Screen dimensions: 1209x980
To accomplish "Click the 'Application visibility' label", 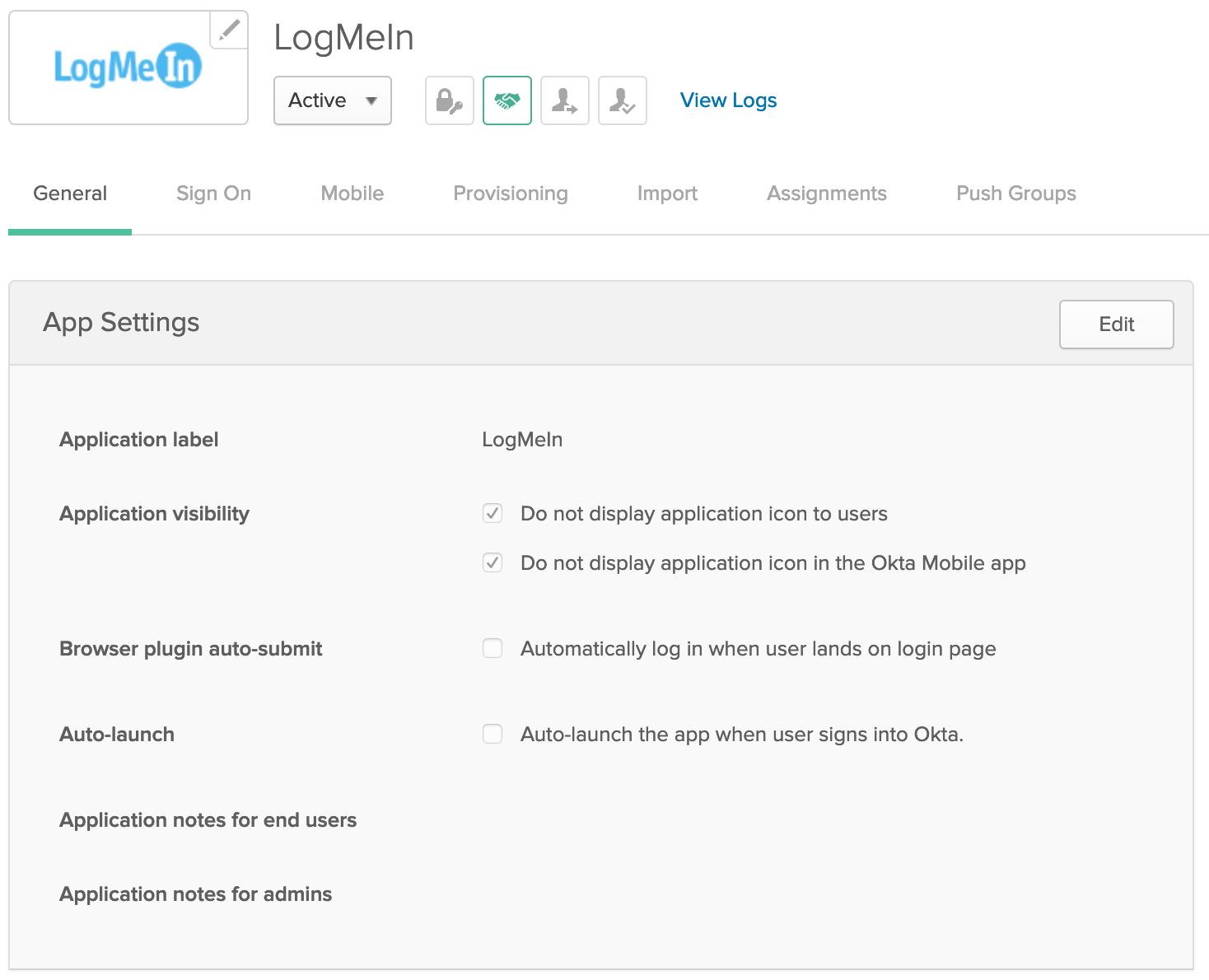I will (x=154, y=514).
